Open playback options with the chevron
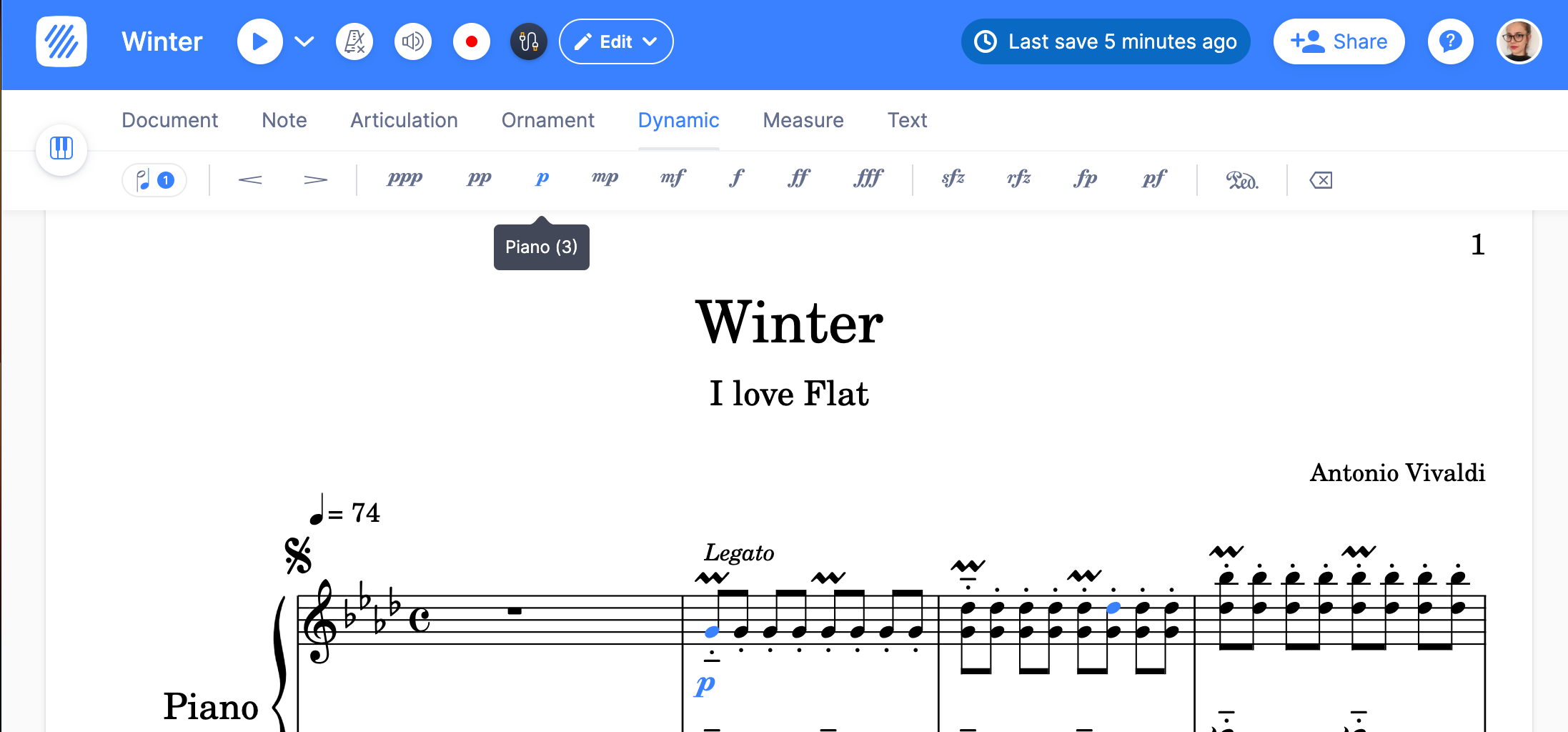 tap(303, 41)
